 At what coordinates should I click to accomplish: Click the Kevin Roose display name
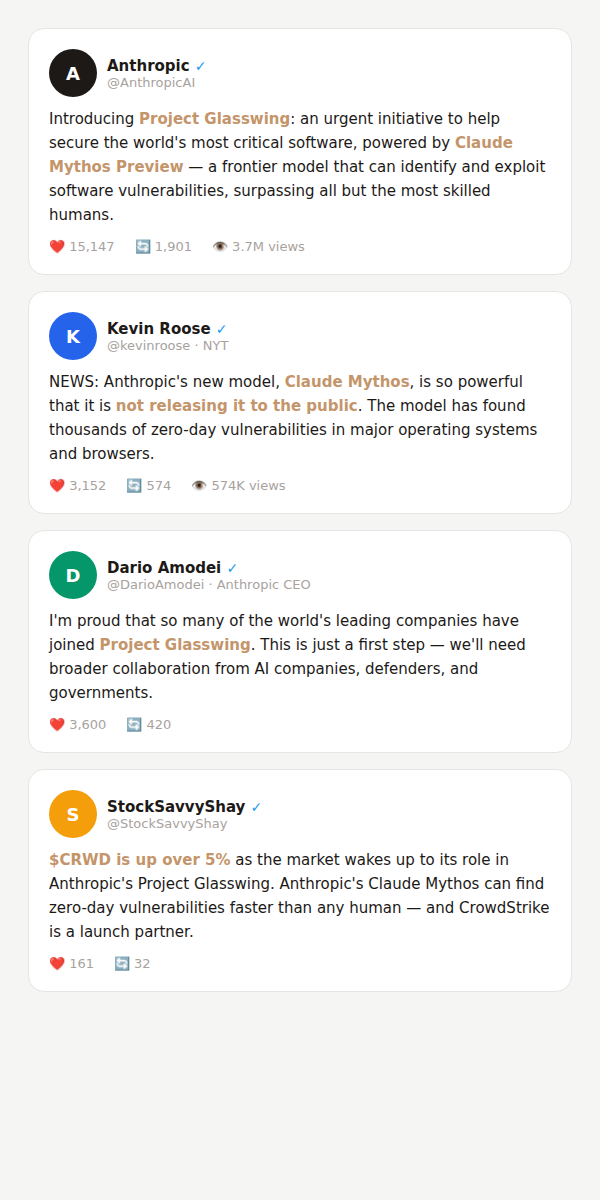(x=159, y=329)
